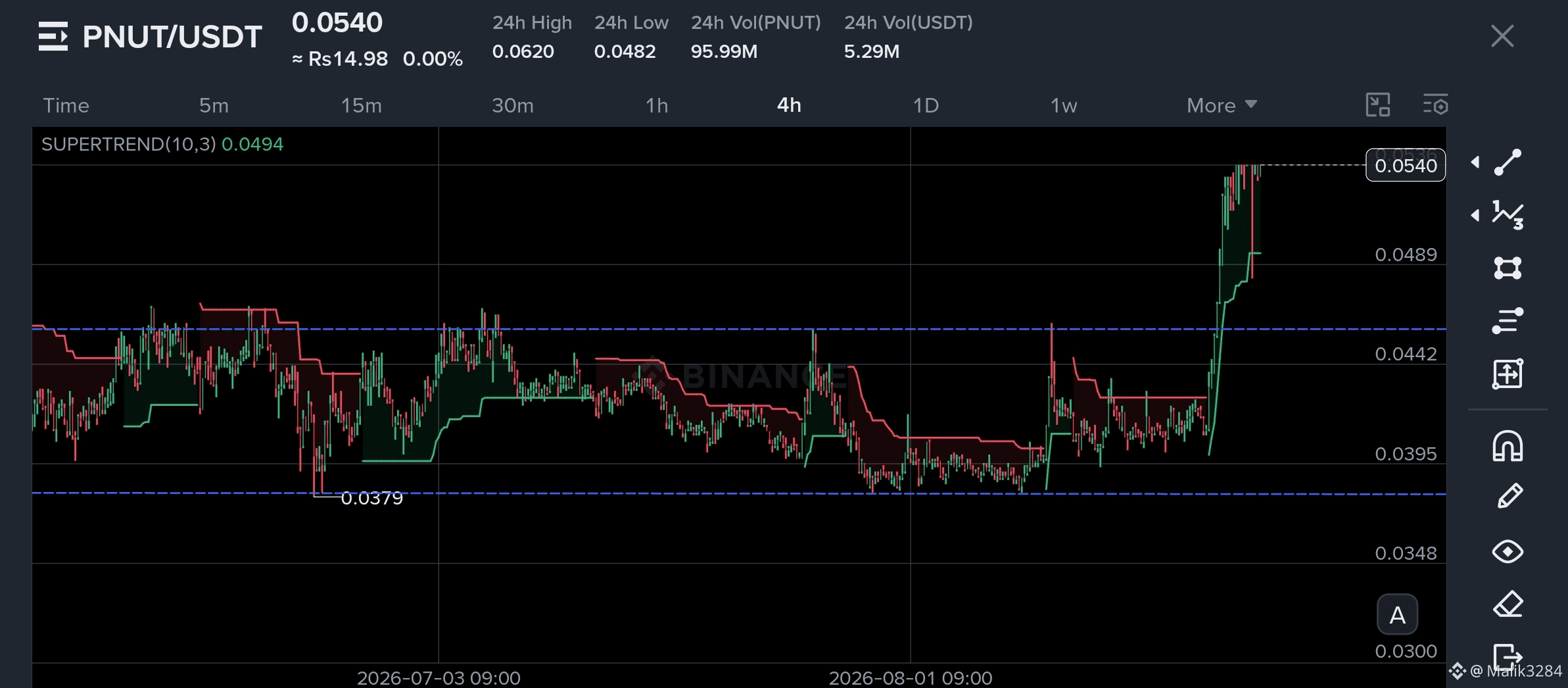Open the trading pair list menu icon
The height and width of the screenshot is (688, 1568).
53,36
